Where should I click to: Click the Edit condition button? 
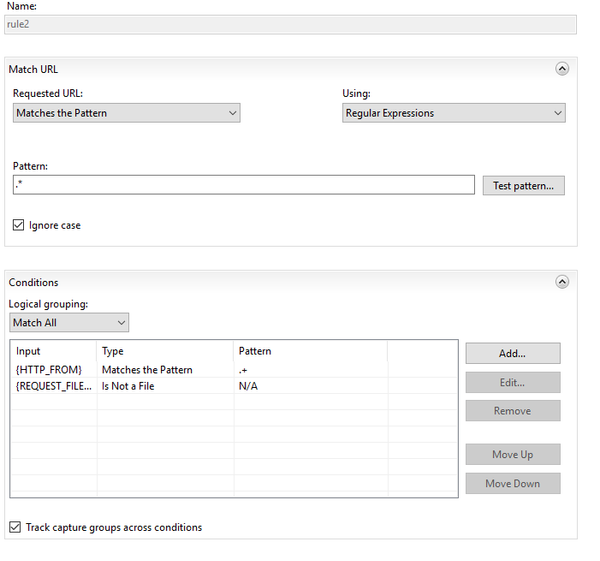(x=512, y=383)
